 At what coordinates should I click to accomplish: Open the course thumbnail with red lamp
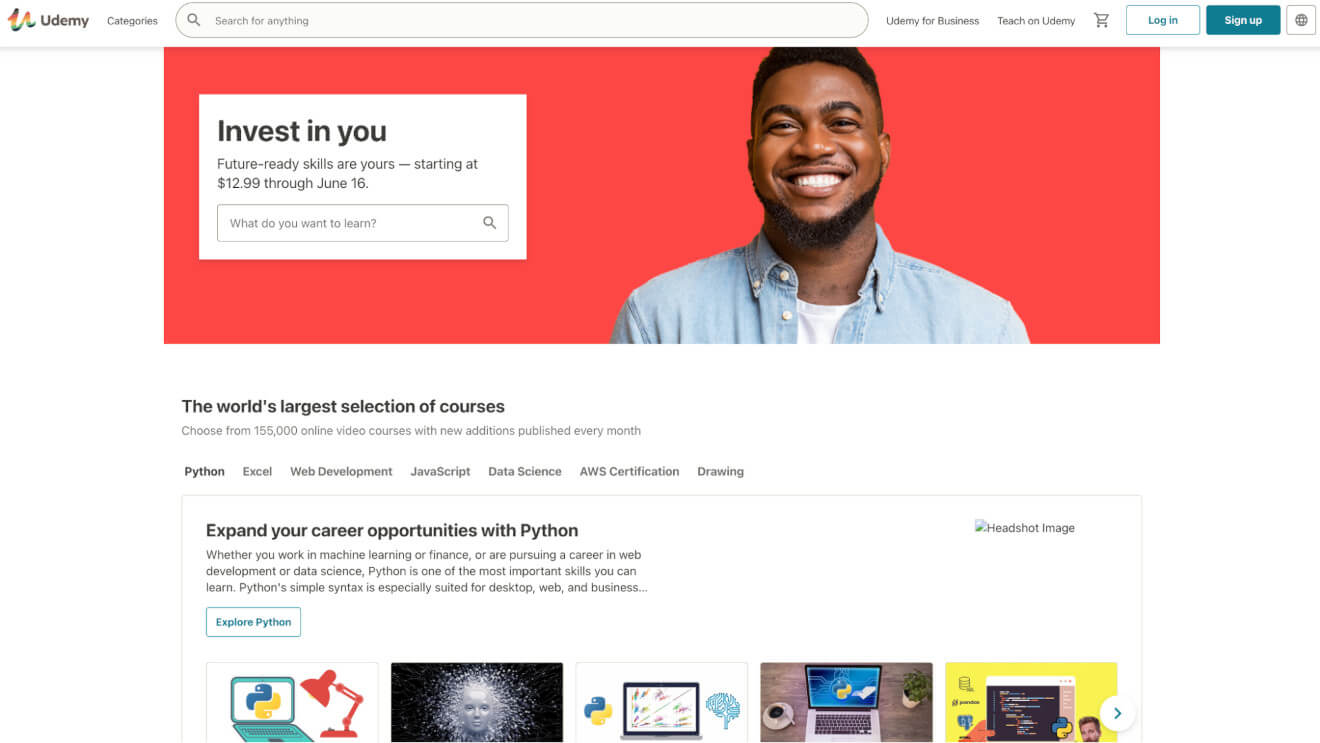click(292, 702)
